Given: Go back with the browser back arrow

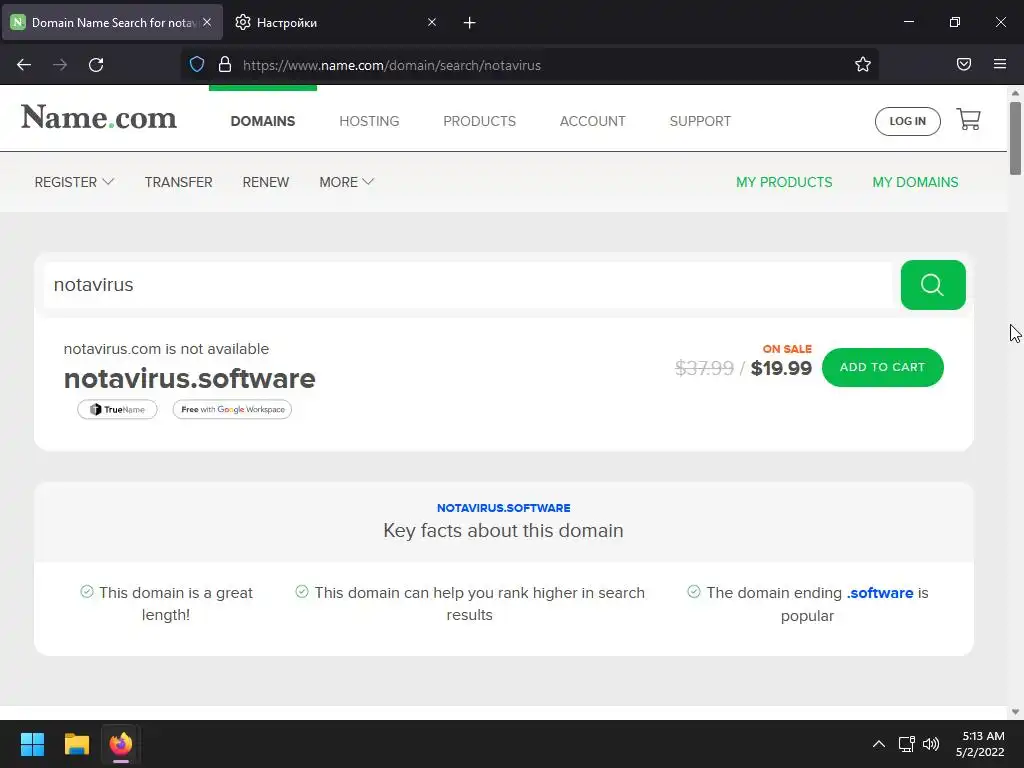Looking at the screenshot, I should tap(24, 65).
